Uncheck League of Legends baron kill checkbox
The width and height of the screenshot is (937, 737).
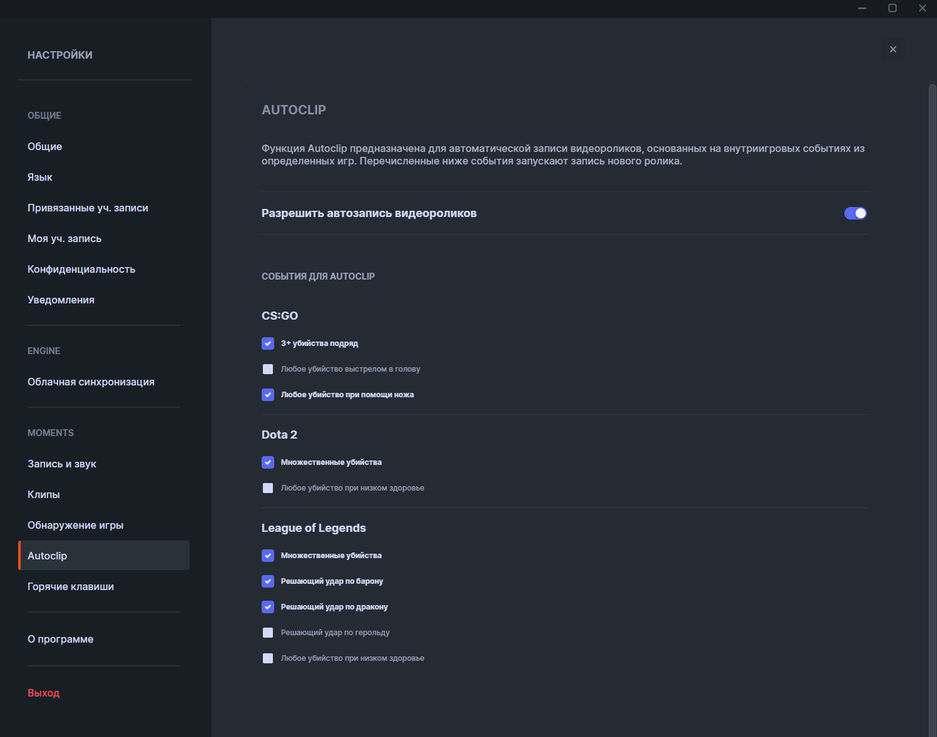268,581
